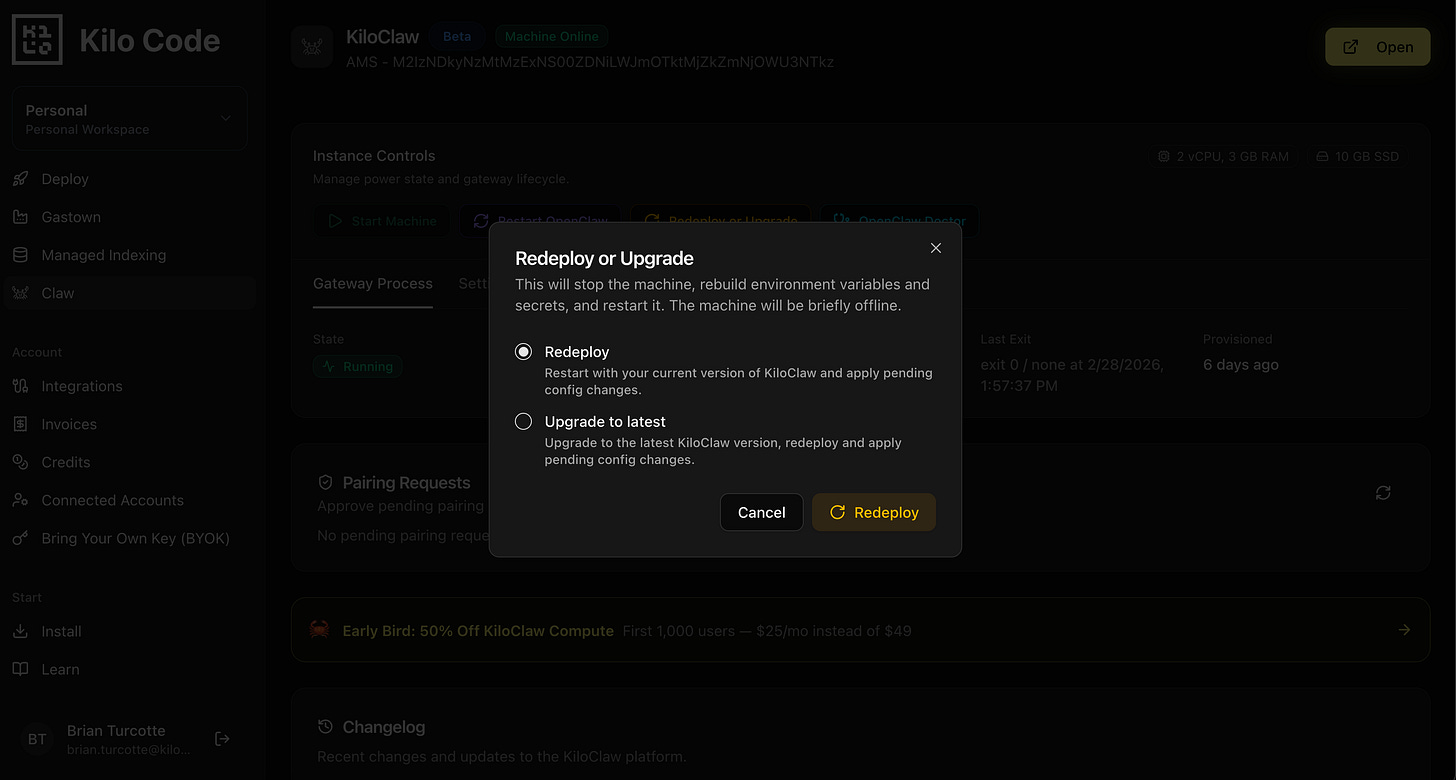The image size is (1456, 780).
Task: Click the Last Exit timestamp text
Action: click(1072, 375)
